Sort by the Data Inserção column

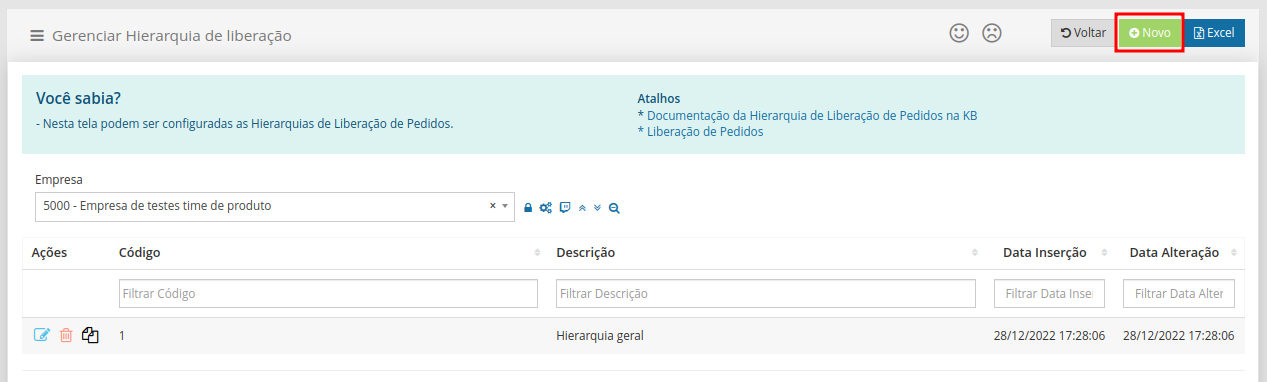tap(1049, 253)
